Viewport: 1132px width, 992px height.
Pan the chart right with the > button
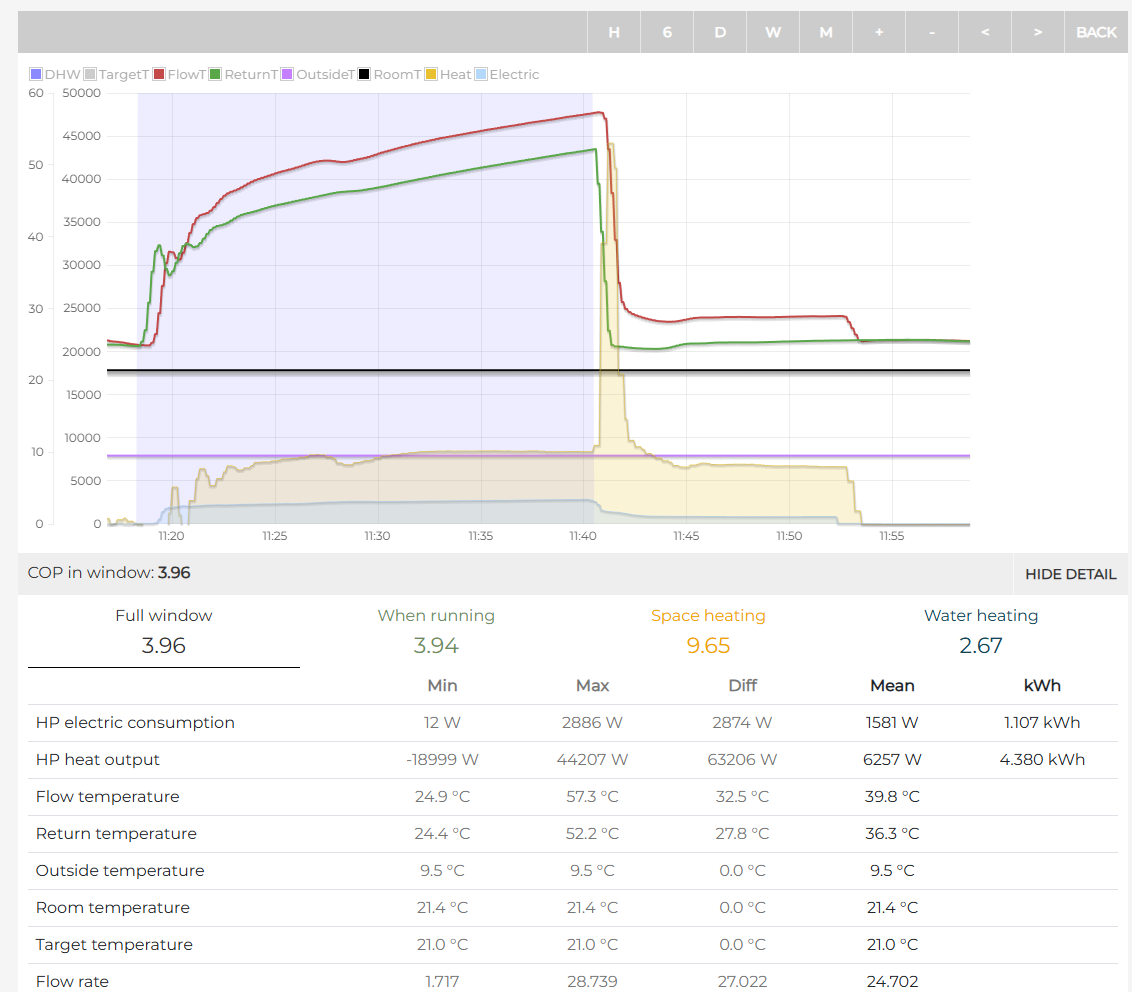1038,32
